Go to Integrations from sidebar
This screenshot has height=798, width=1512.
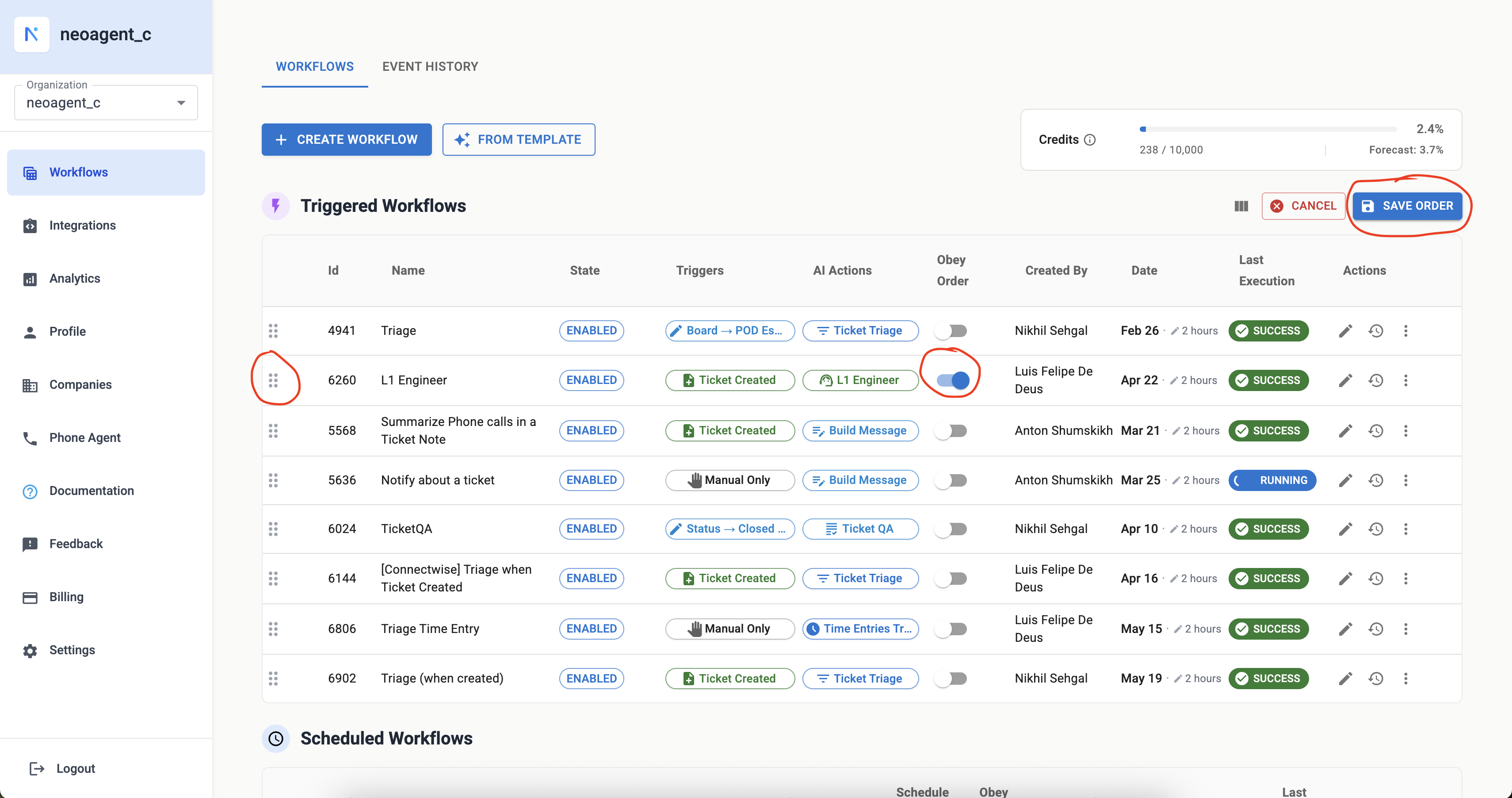click(82, 226)
